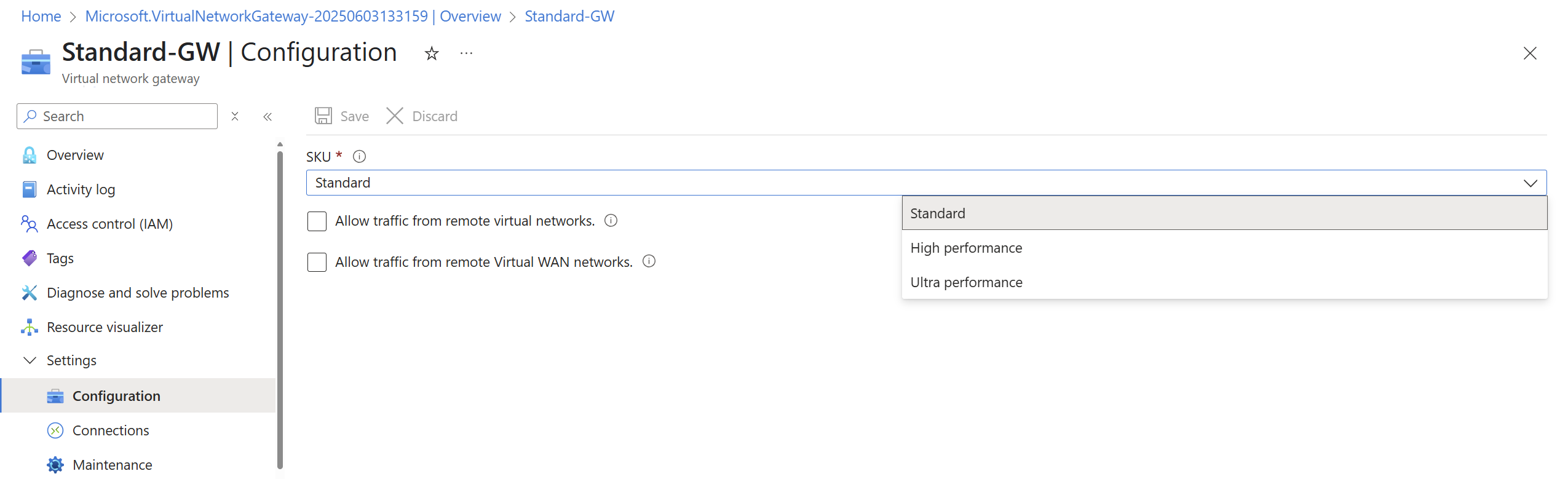Select Configuration in the sidebar menu
Viewport: 1568px width, 479px height.
point(116,395)
